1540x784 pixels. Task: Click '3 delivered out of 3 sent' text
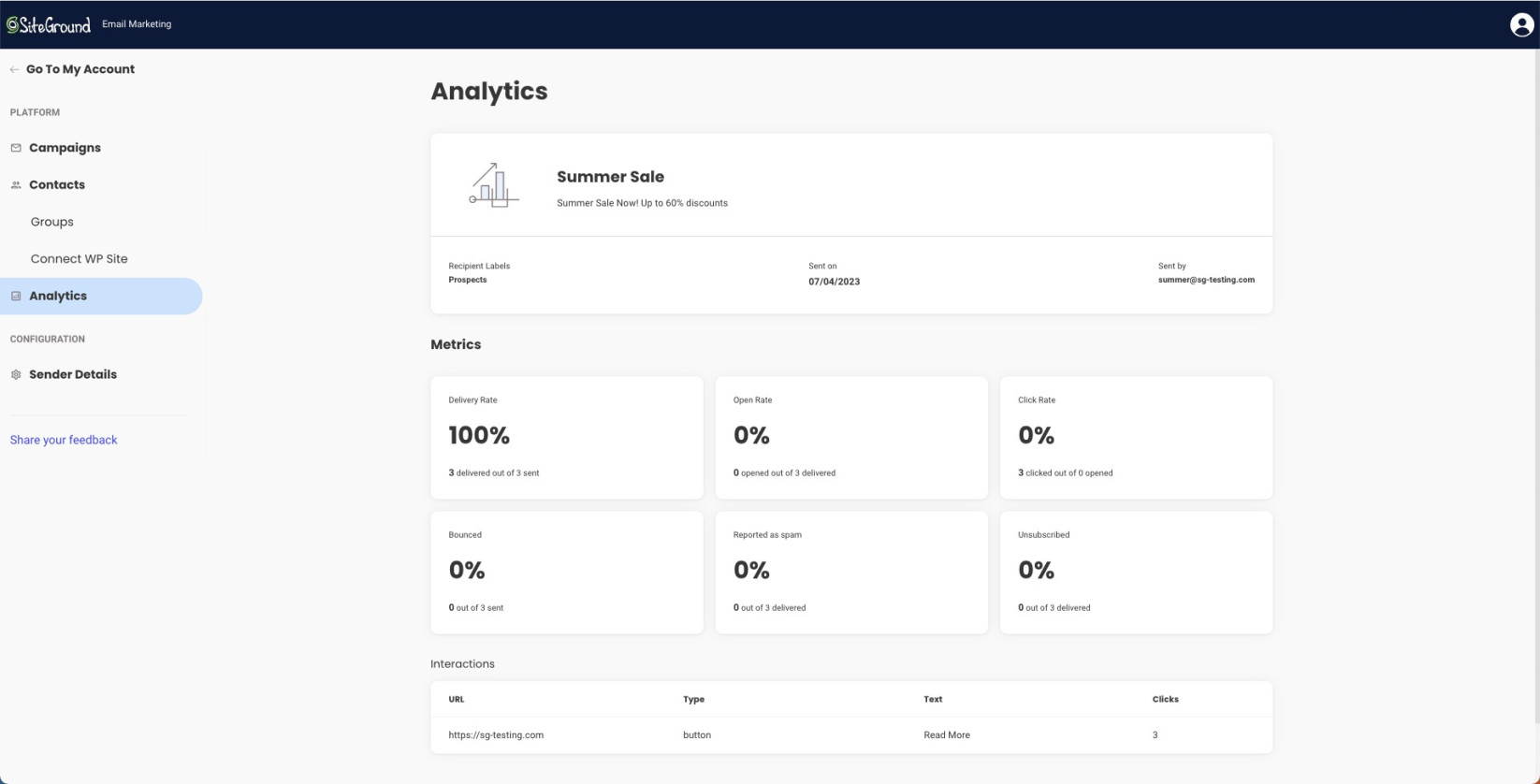[494, 473]
